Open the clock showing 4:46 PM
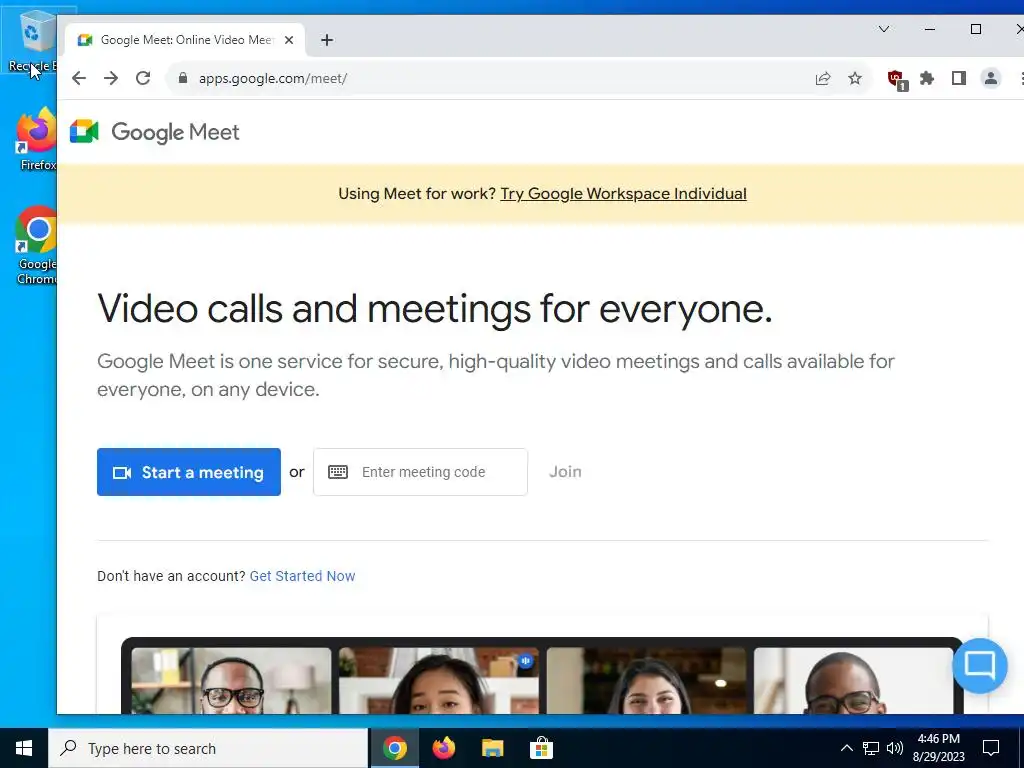 (938, 748)
